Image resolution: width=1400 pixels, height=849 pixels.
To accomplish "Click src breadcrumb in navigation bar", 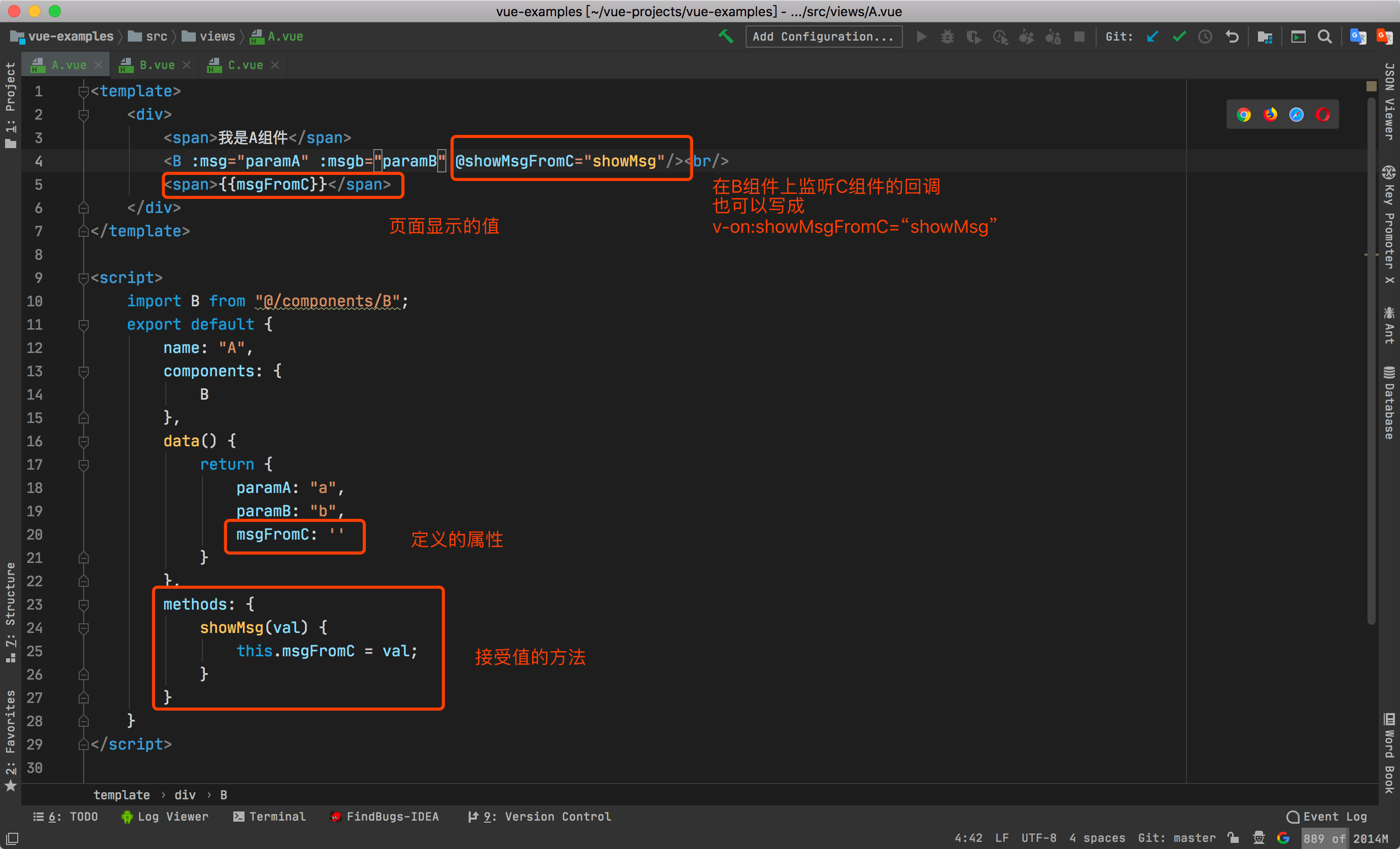I will click(148, 37).
